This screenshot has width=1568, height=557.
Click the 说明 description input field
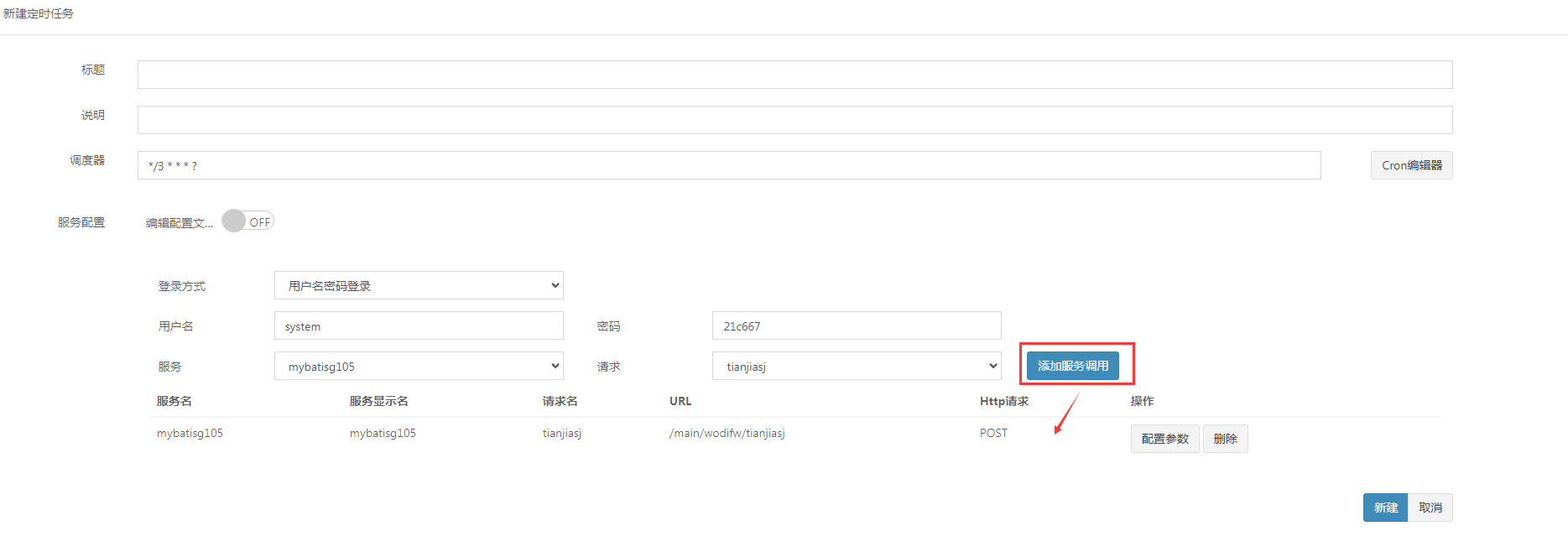click(794, 120)
